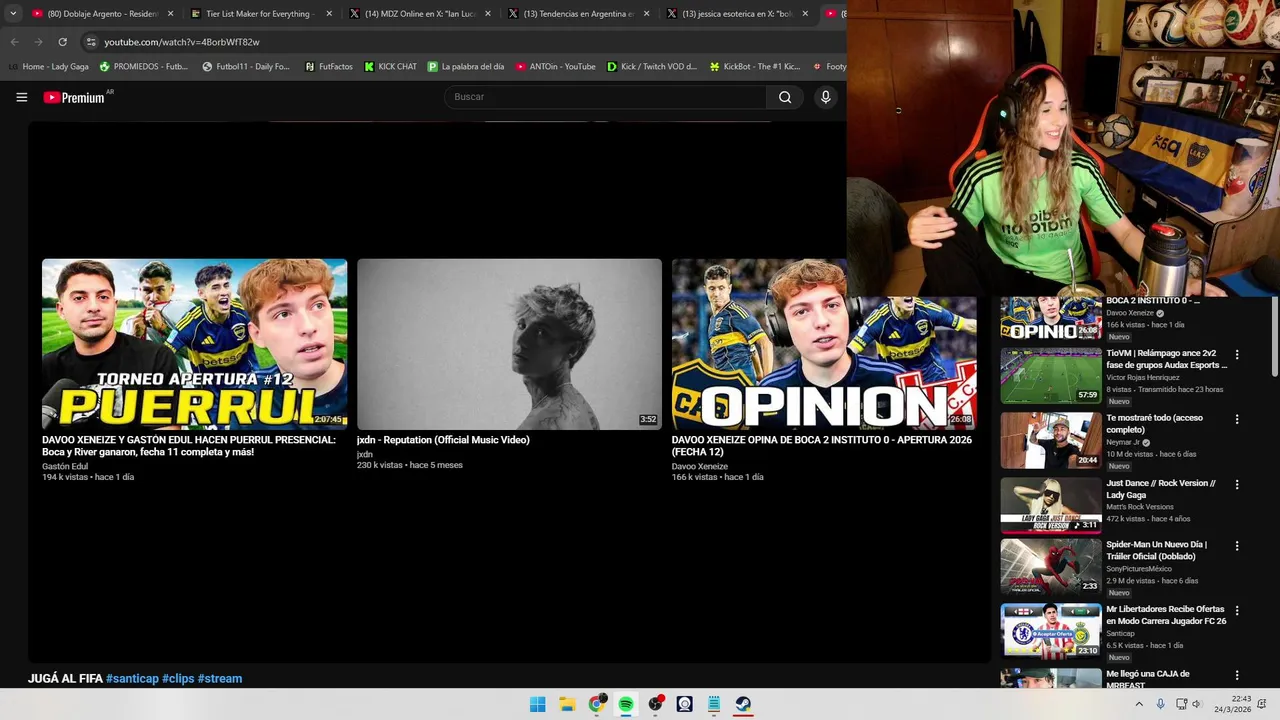Click the #stream hashtag
The image size is (1280, 720).
220,679
